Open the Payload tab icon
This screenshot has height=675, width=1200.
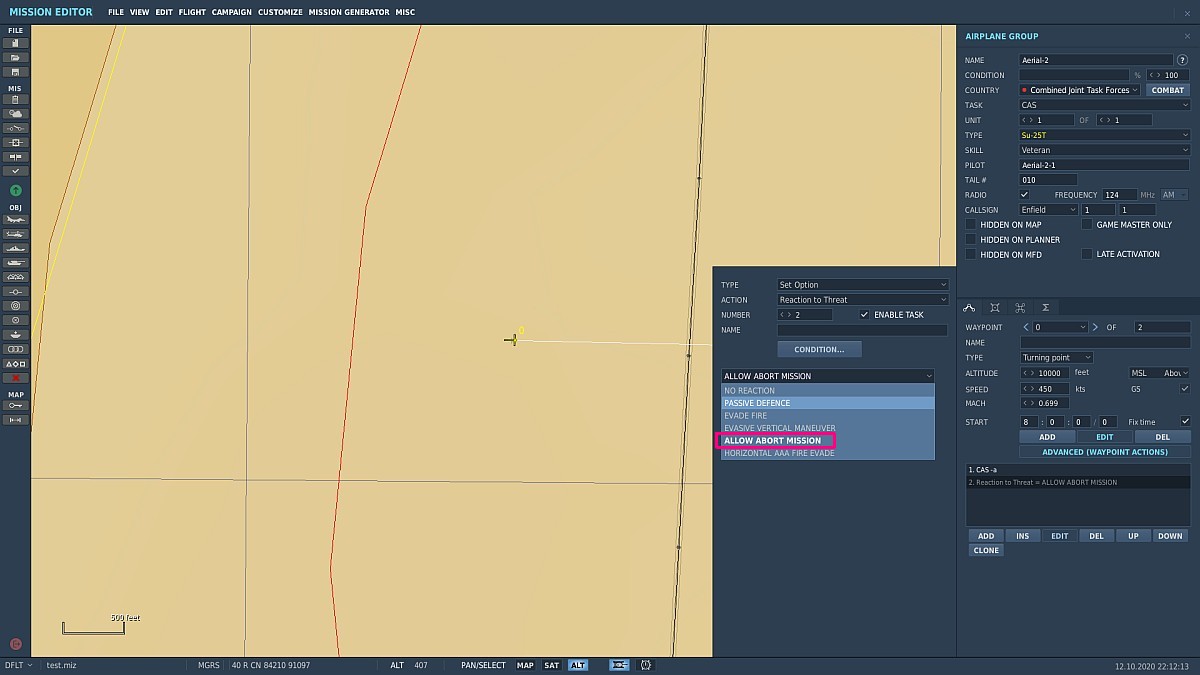point(995,307)
